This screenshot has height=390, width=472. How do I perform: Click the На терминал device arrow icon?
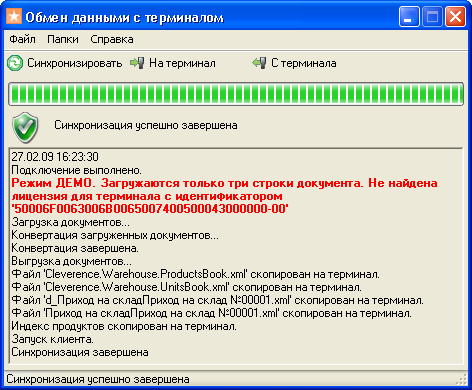(137, 63)
